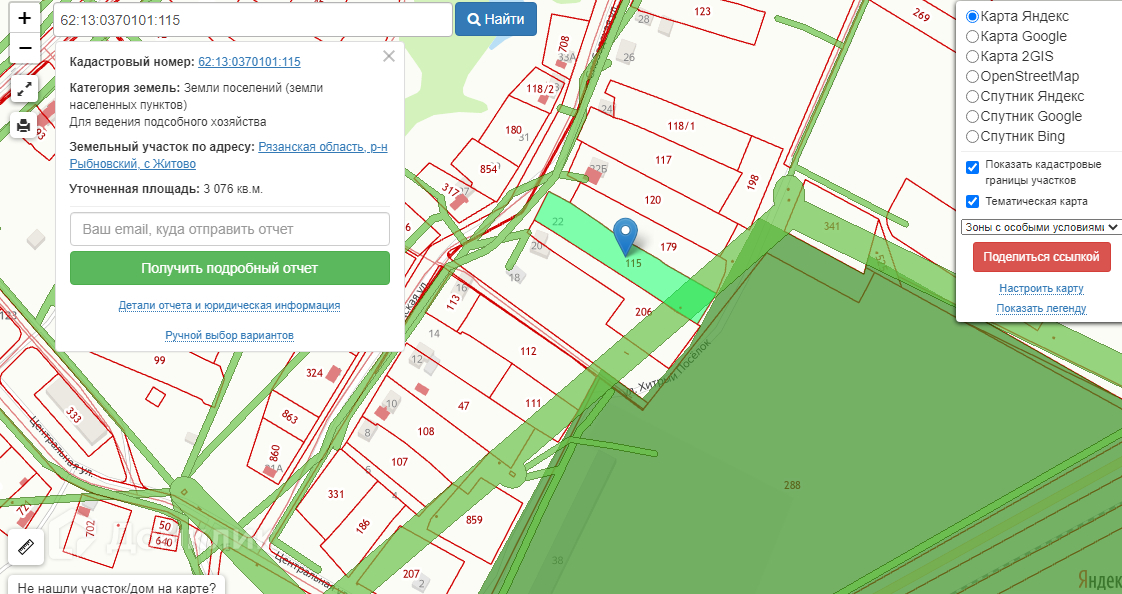Click parcel label 107 on map

coord(399,462)
